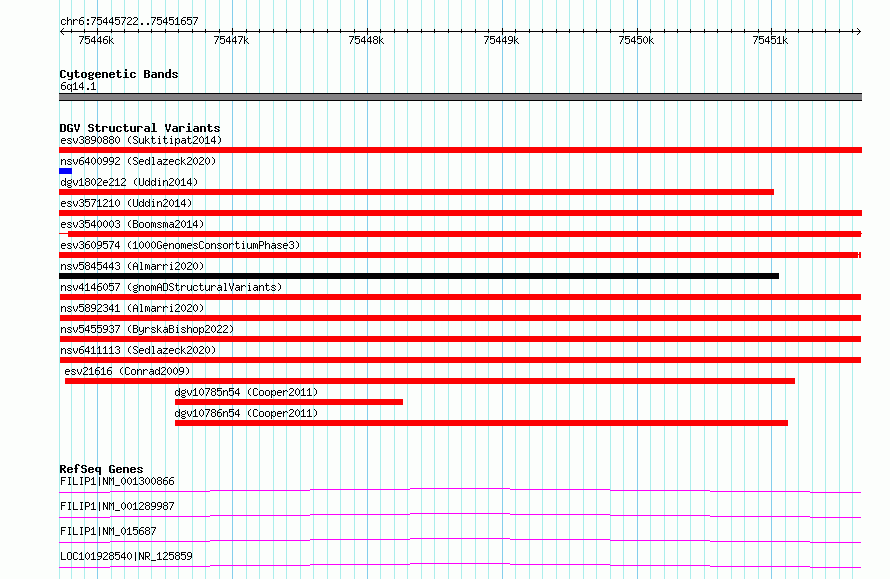Click the red bar of esv21616

[430, 381]
